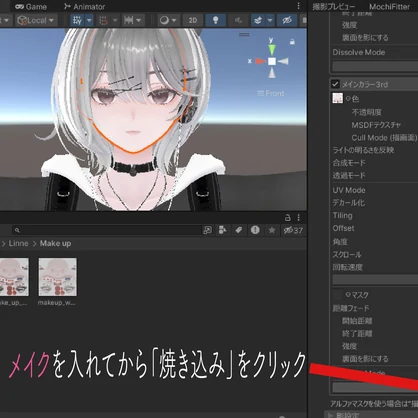This screenshot has width=418, height=418.
Task: Select the first make_up texture thumbnail
Action: click(x=14, y=277)
